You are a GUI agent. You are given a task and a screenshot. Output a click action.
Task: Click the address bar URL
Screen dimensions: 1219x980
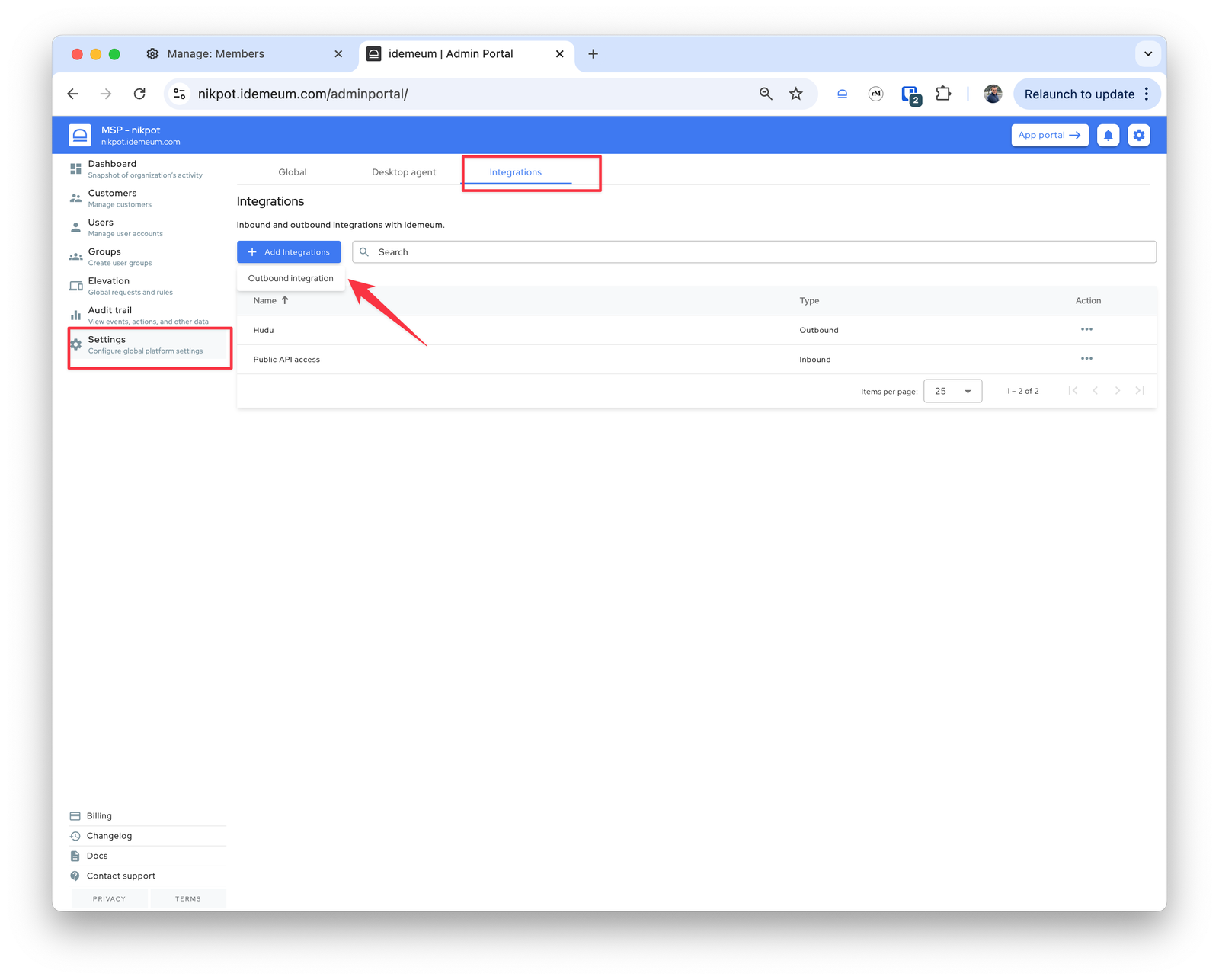click(x=302, y=94)
